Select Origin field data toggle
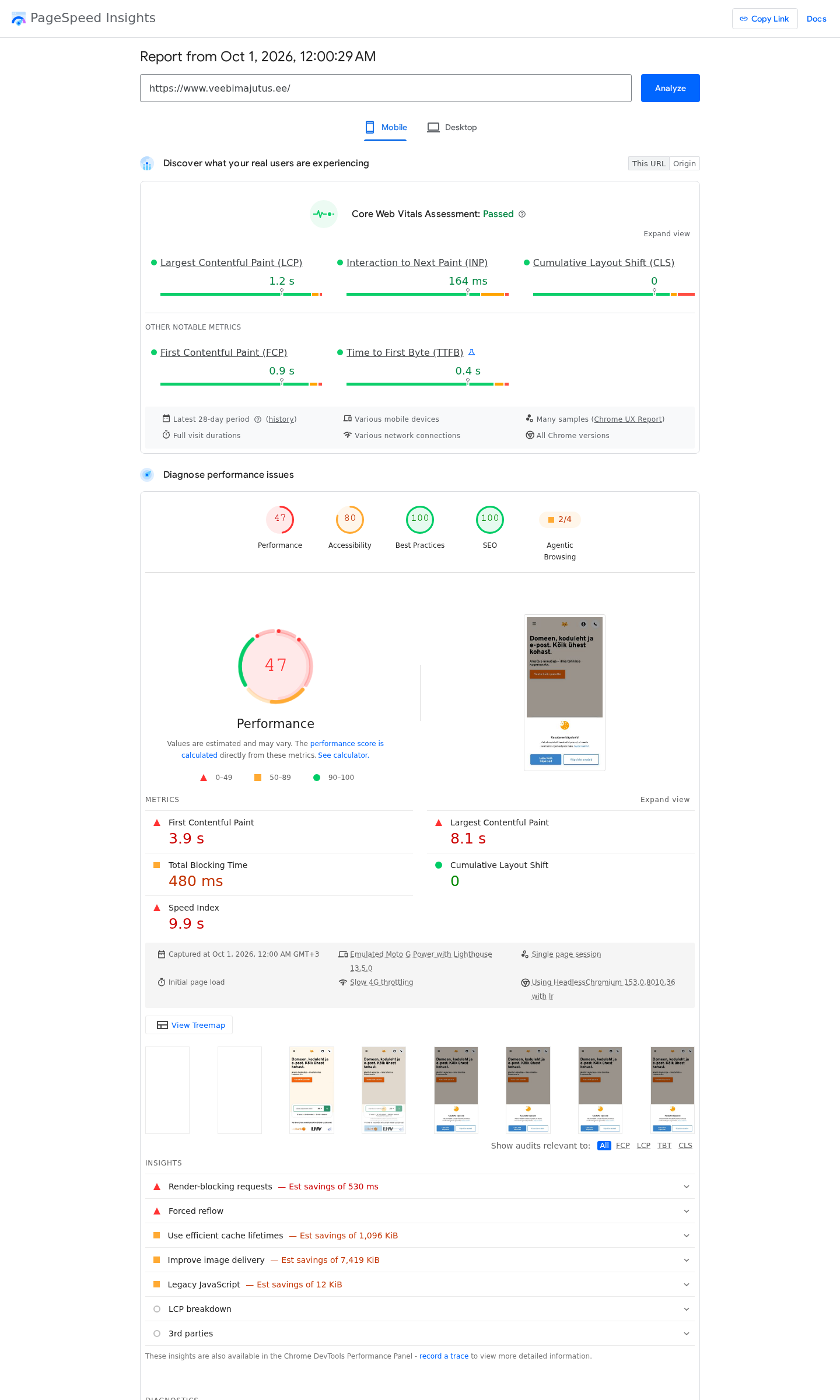Screen dimensions: 840x1400 [x=685, y=163]
